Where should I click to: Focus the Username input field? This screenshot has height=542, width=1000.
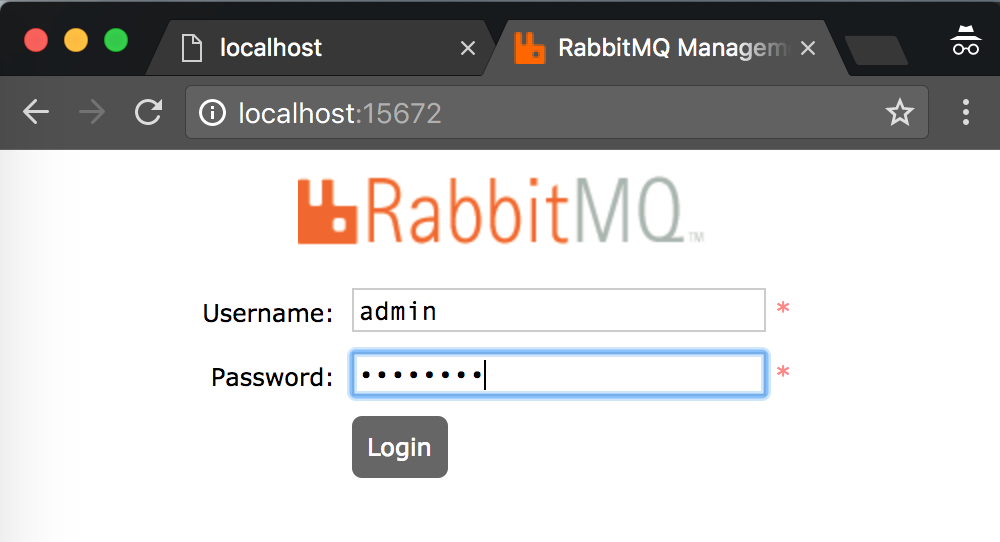[559, 310]
